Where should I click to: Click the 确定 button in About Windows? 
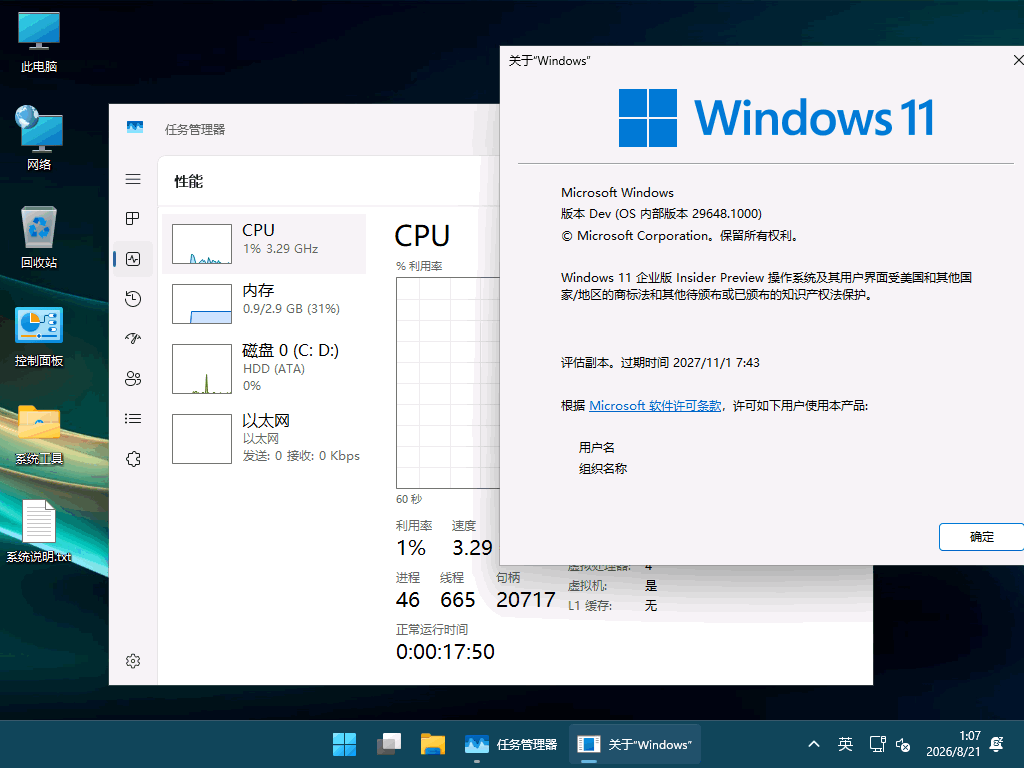coord(981,537)
